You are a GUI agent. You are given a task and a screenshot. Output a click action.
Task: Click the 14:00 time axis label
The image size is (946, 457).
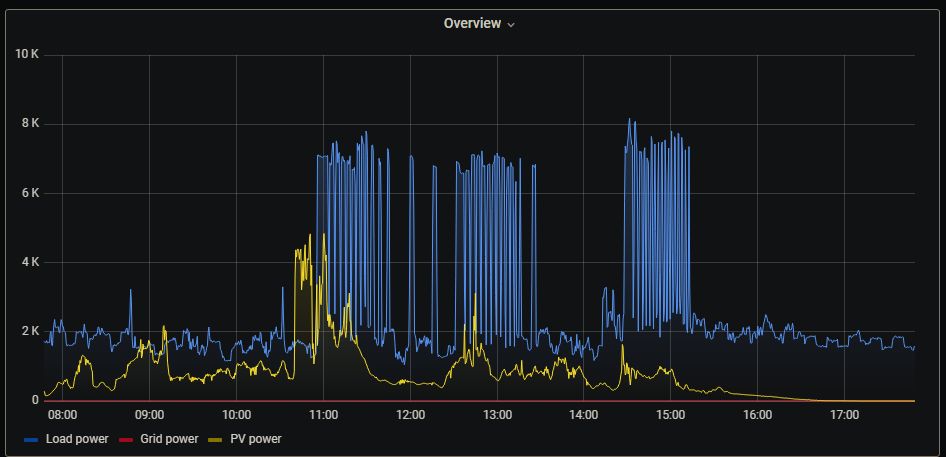(584, 415)
